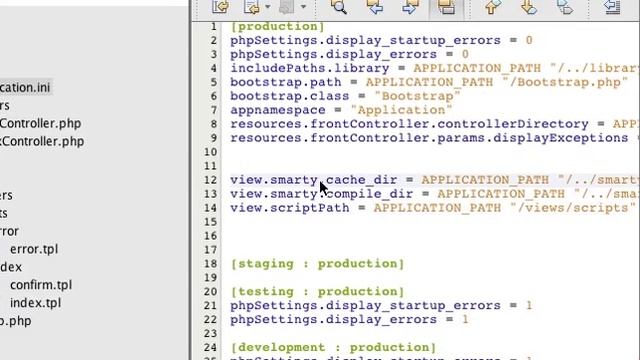Viewport: 640px width, 360px height.
Task: Go back with the back-navigation document icon
Action: coord(252,7)
